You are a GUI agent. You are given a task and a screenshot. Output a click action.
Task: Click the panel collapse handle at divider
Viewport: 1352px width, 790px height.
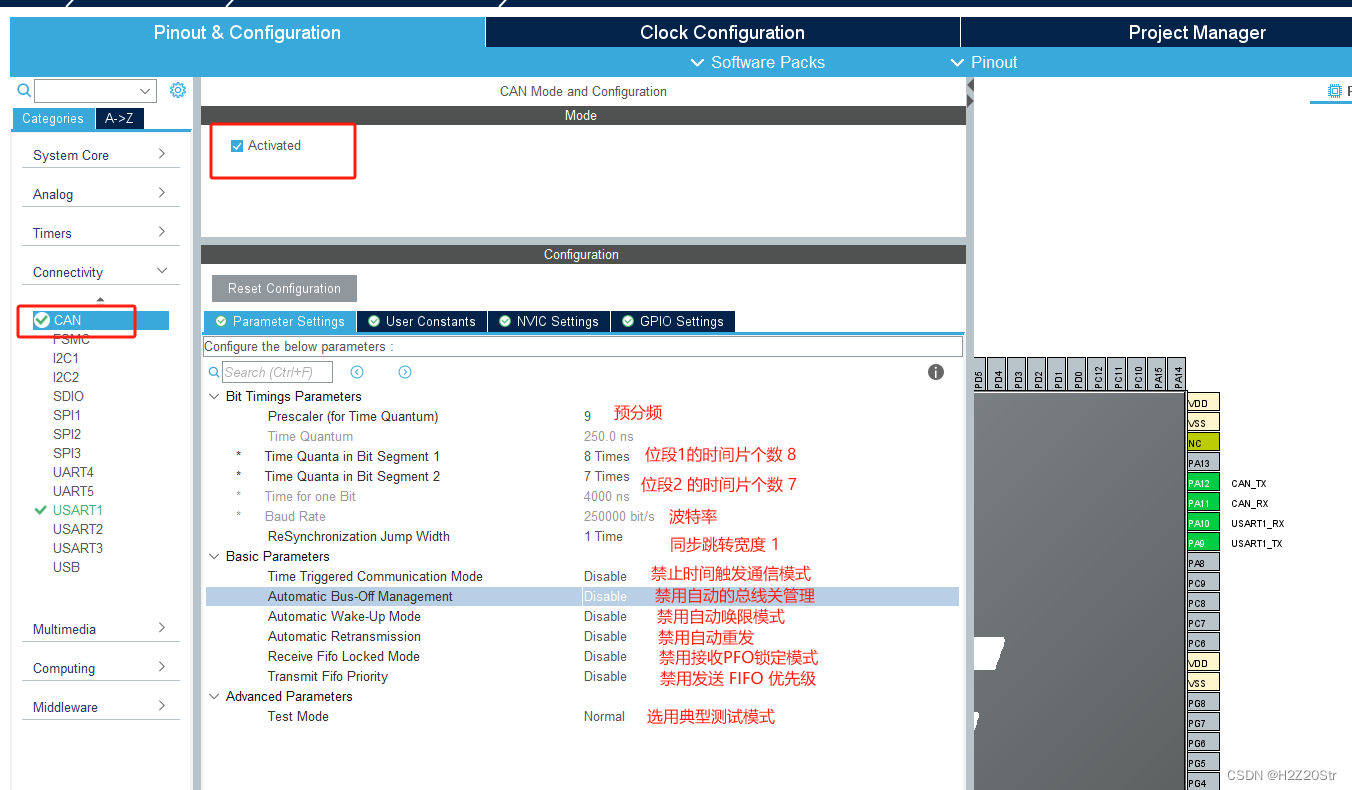(970, 93)
